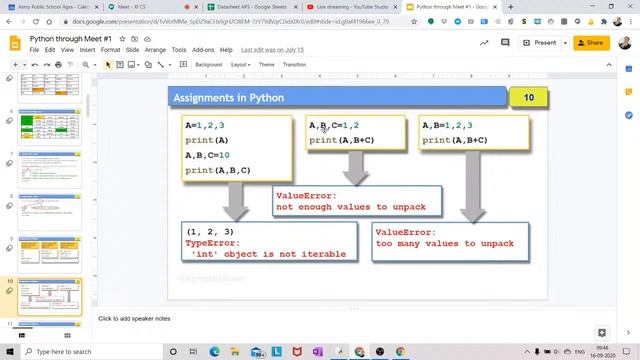This screenshot has height=360, width=640.
Task: Open Google account profile picture
Action: [624, 43]
